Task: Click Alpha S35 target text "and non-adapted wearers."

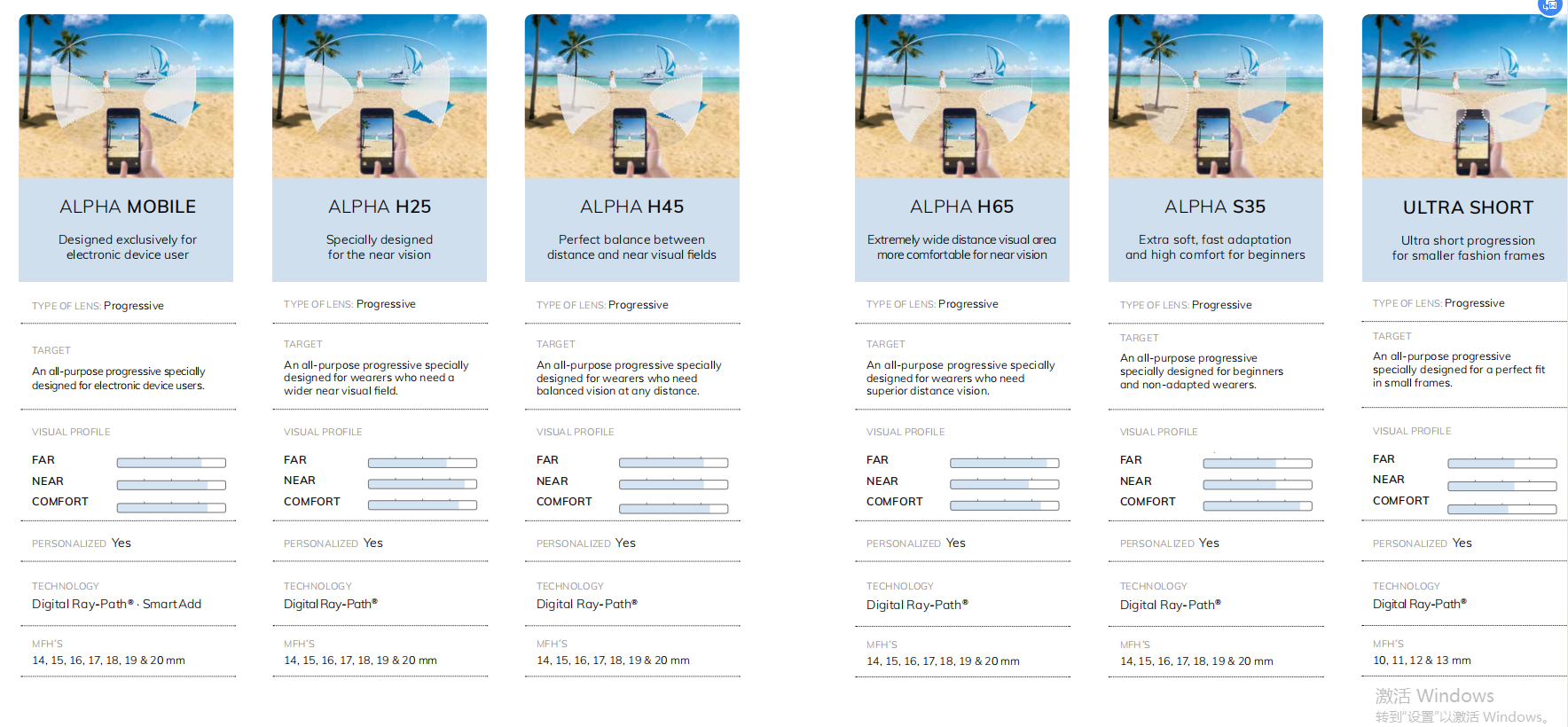Action: (1188, 385)
